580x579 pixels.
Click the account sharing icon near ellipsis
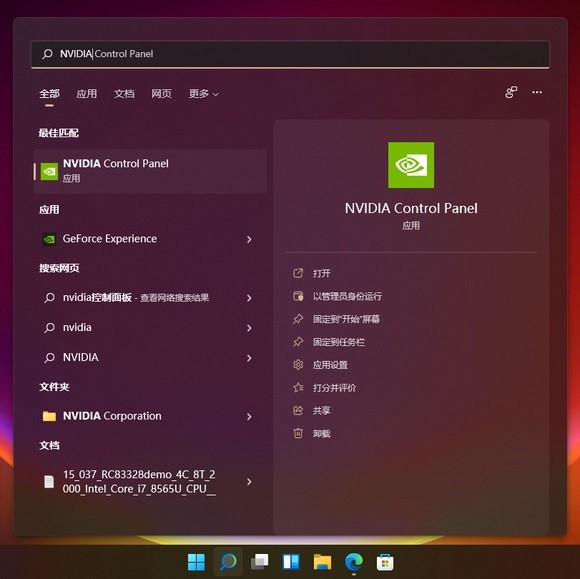(511, 92)
